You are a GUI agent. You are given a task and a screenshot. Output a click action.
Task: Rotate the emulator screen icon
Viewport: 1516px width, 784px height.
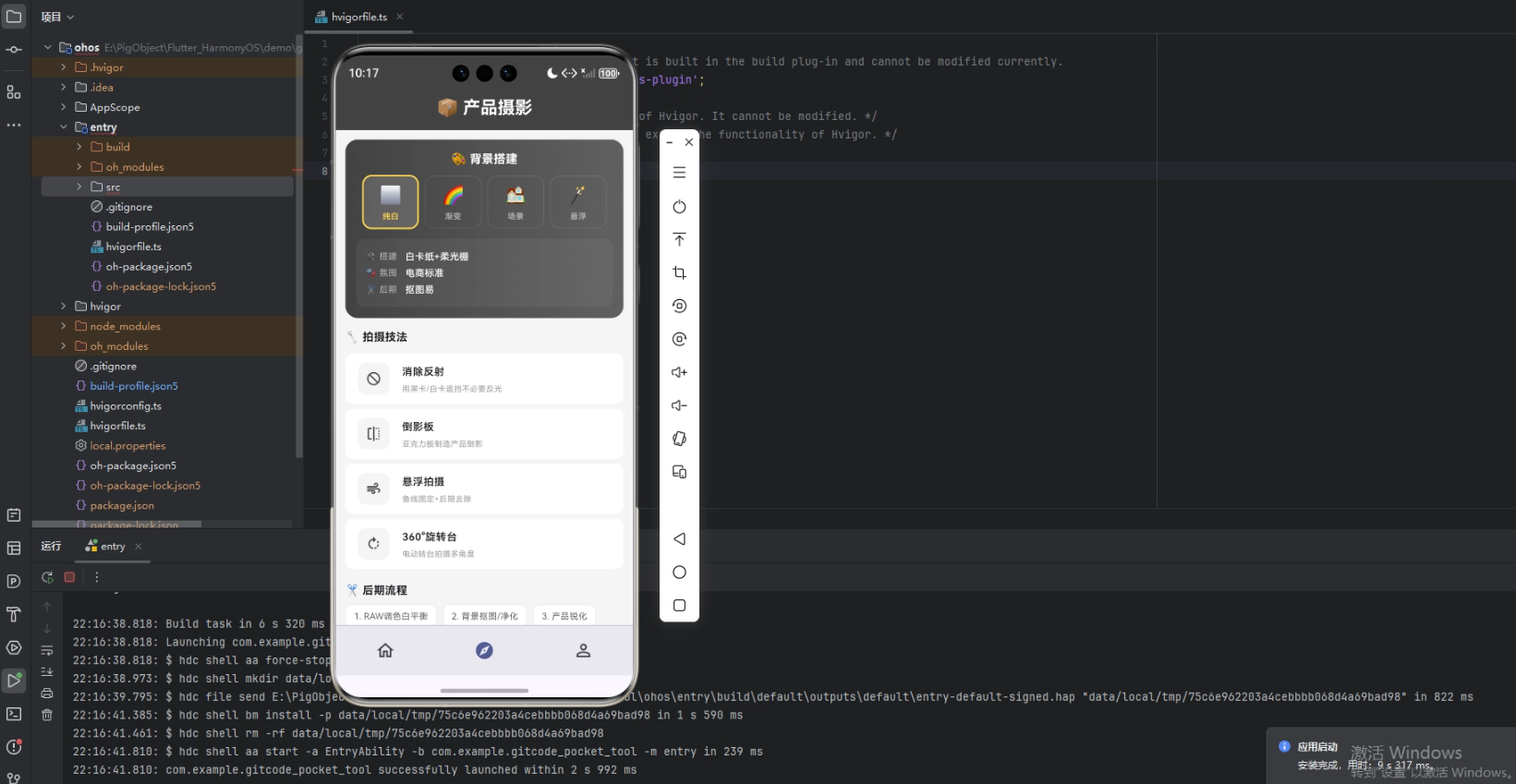(x=679, y=439)
